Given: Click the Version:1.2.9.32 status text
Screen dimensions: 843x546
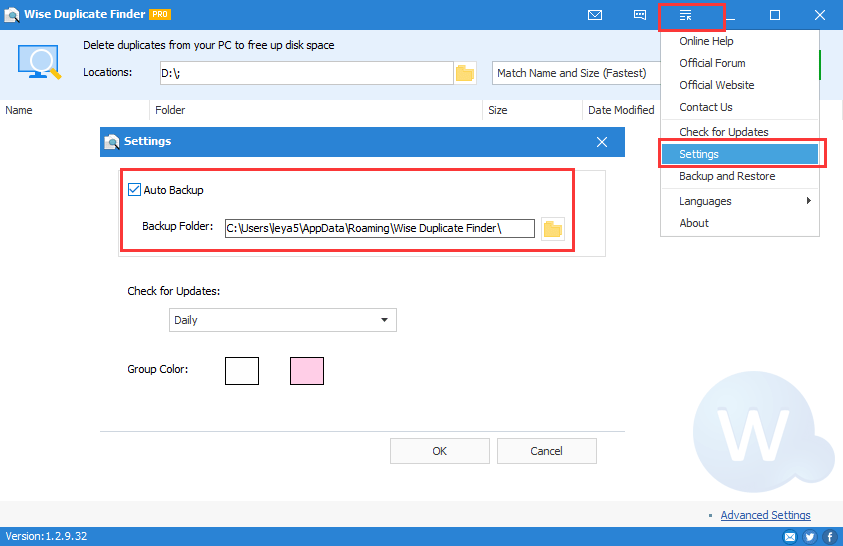Looking at the screenshot, I should (46, 536).
